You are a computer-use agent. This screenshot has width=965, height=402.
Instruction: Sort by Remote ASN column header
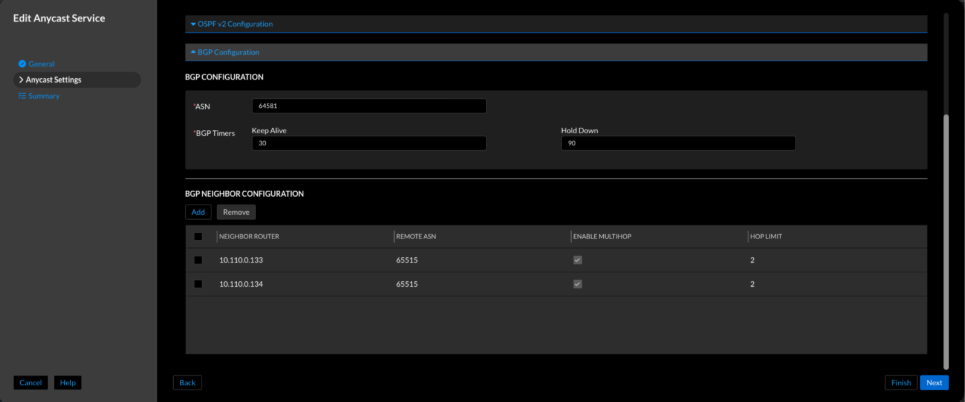coord(415,236)
